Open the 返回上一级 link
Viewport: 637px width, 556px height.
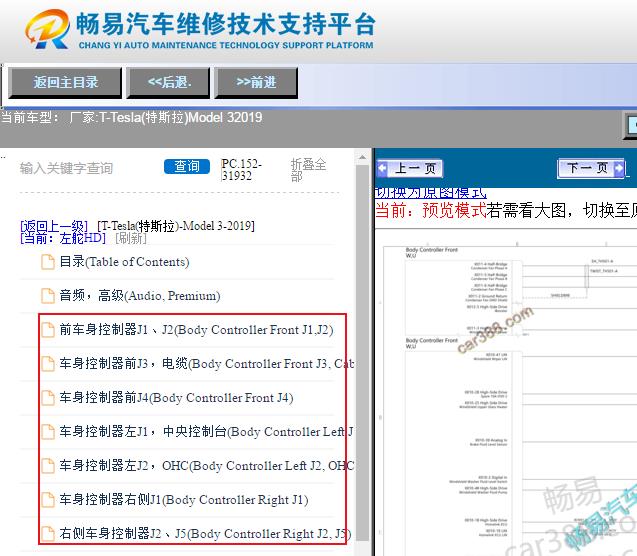[x=54, y=226]
